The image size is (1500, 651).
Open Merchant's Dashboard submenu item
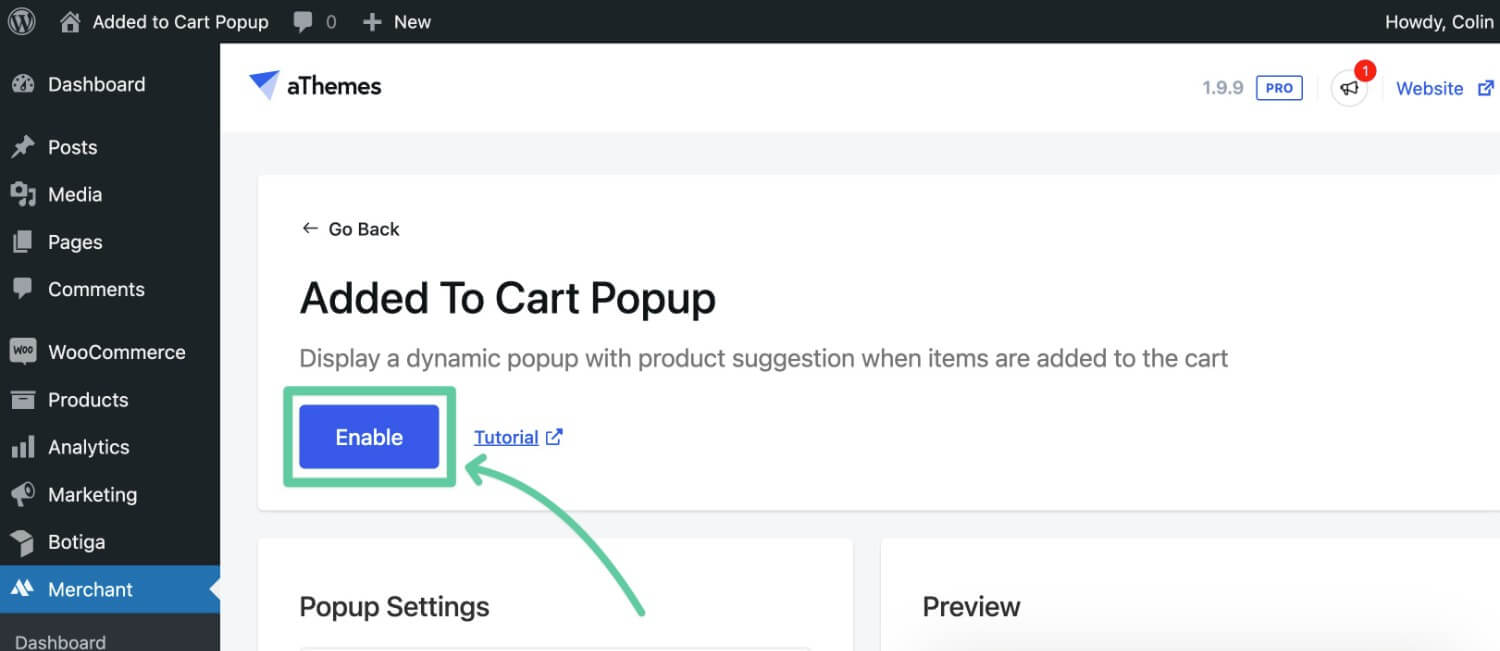60,642
